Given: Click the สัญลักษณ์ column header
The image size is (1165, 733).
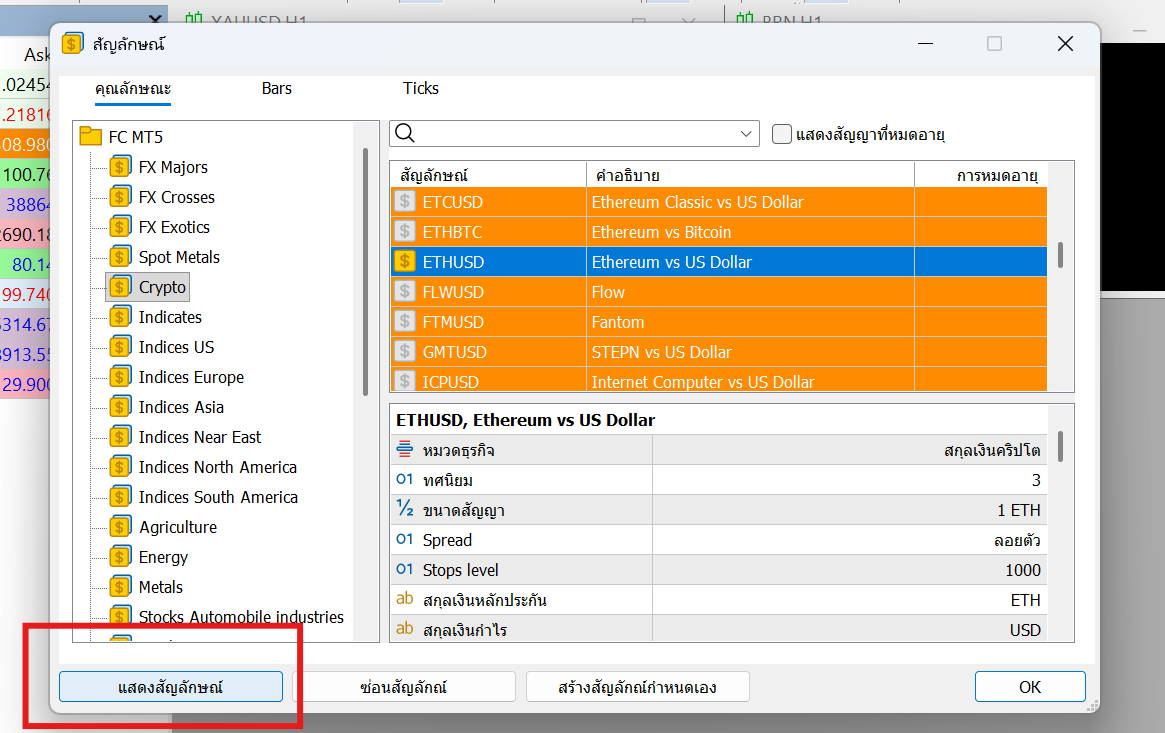Looking at the screenshot, I should (x=488, y=175).
